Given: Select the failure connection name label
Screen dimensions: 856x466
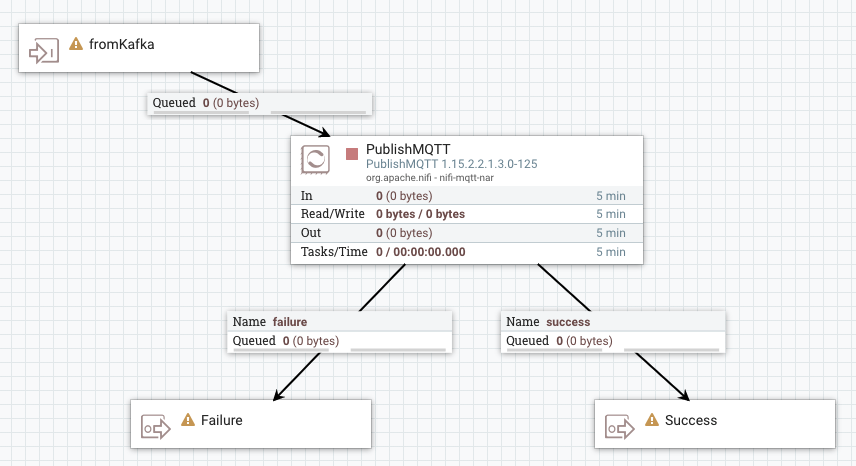Looking at the screenshot, I should (289, 322).
